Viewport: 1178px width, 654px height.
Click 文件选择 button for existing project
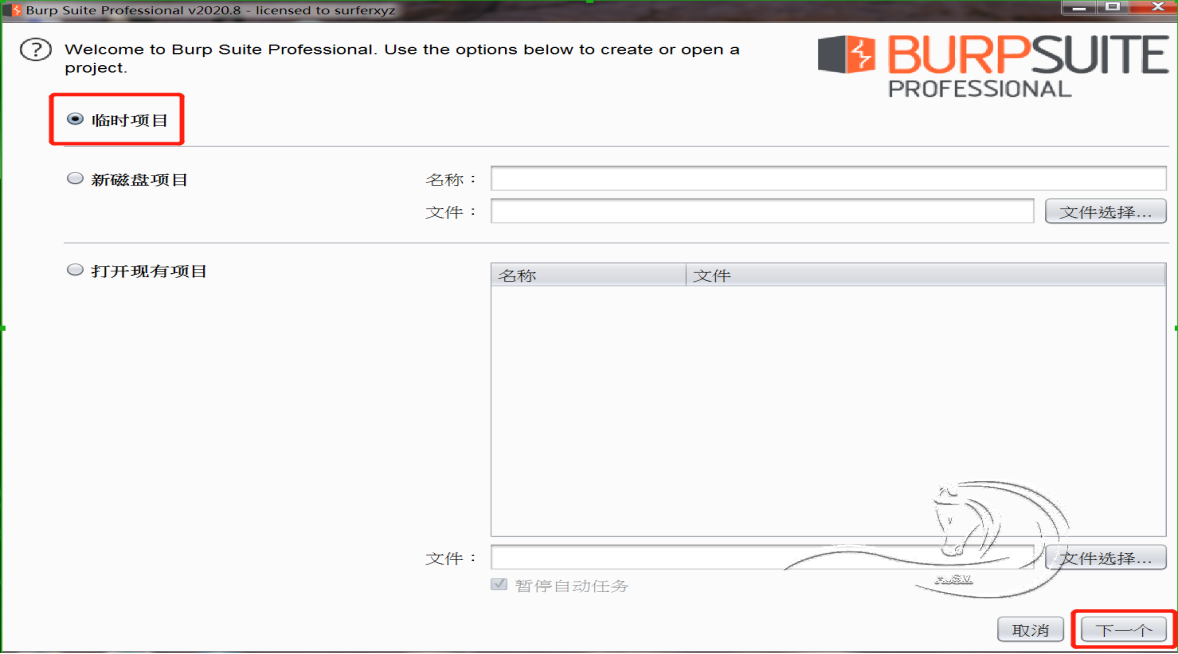tap(1105, 558)
